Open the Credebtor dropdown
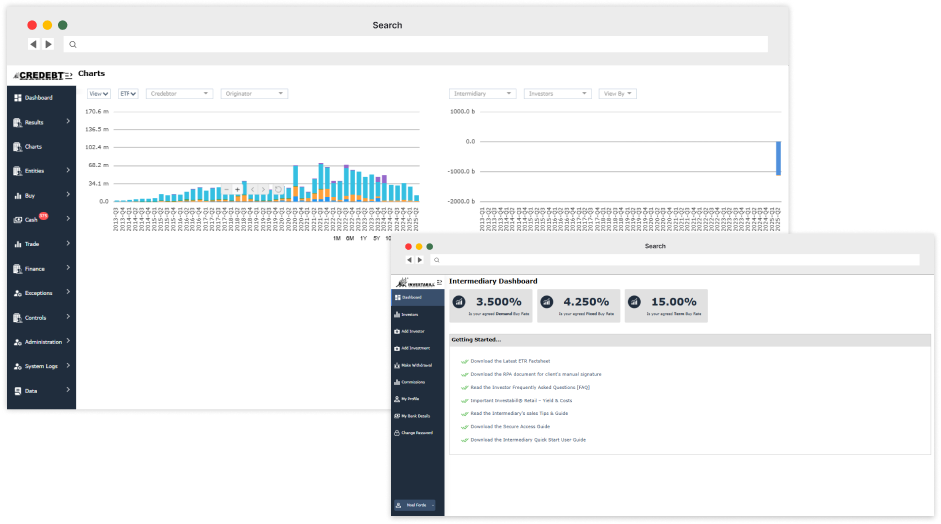 pos(179,94)
